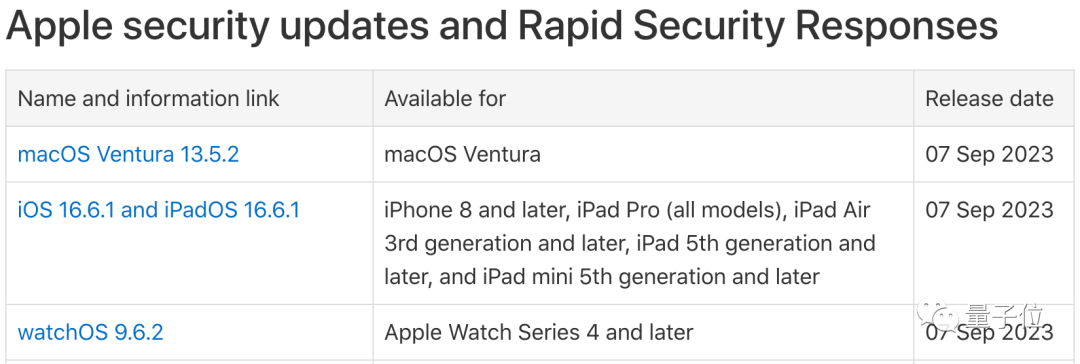Open the iOS 16.6.1 and iPadOS 16.6.1 link
Screen dimensions: 1080x364
tap(158, 210)
